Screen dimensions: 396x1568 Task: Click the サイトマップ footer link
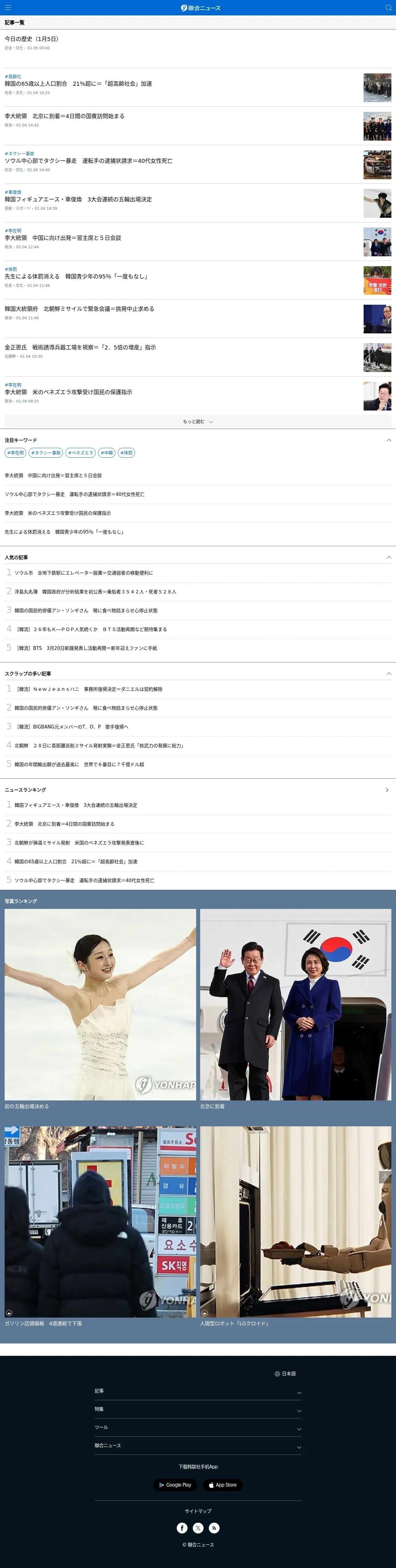pos(198,1511)
